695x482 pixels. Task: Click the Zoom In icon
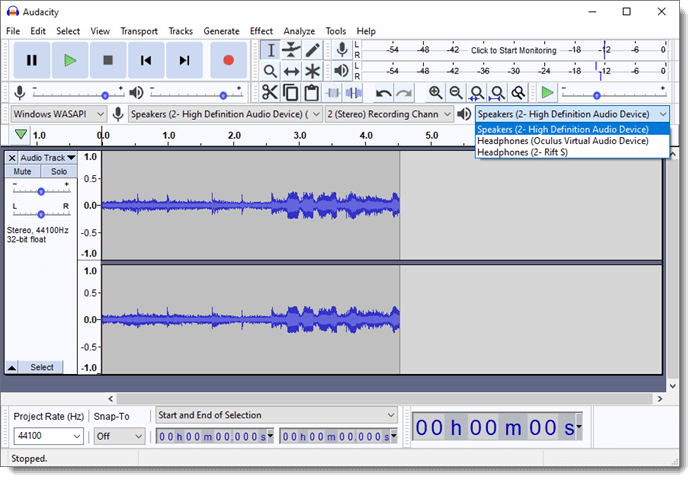coord(435,93)
